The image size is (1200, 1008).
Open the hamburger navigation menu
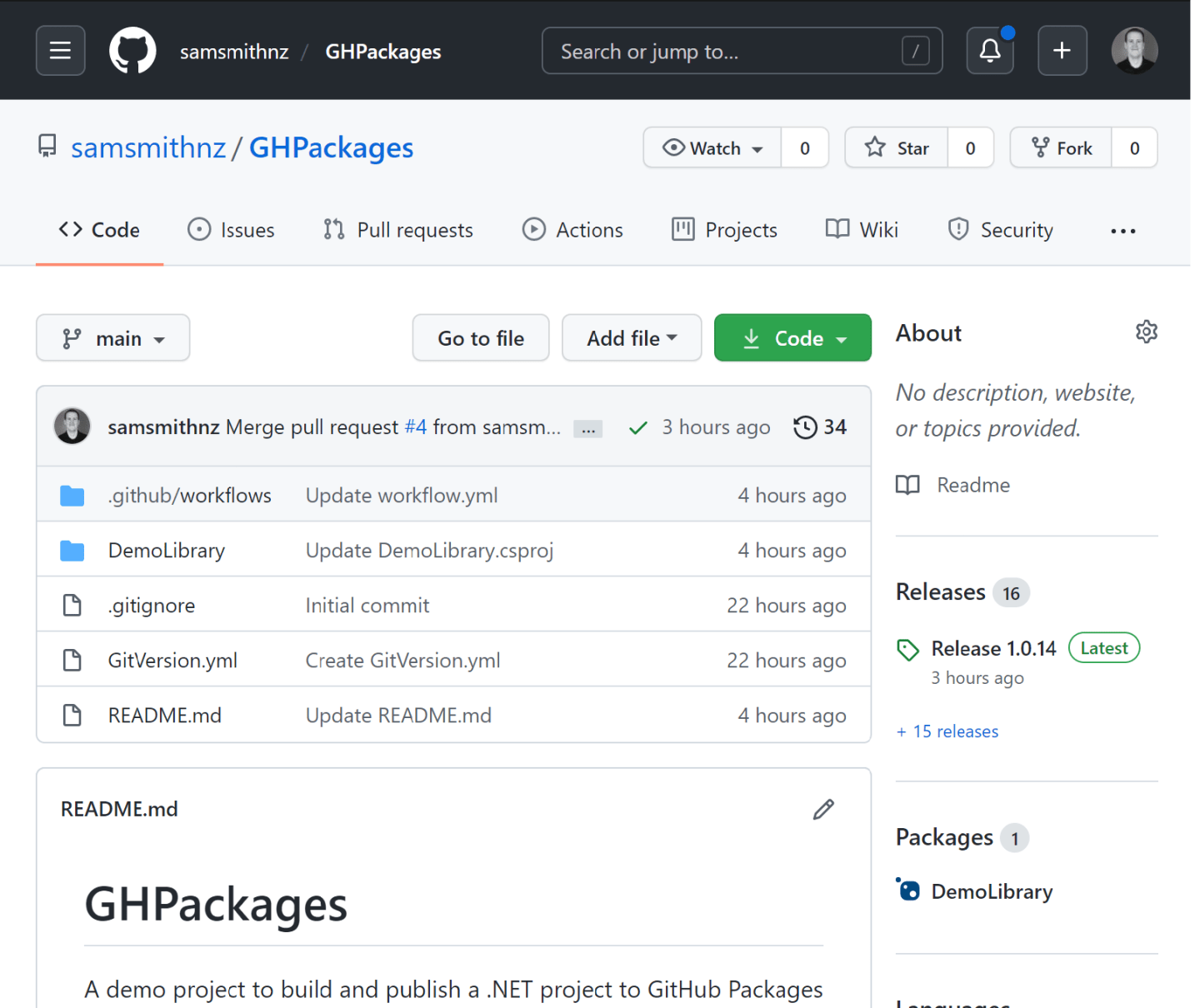coord(60,51)
